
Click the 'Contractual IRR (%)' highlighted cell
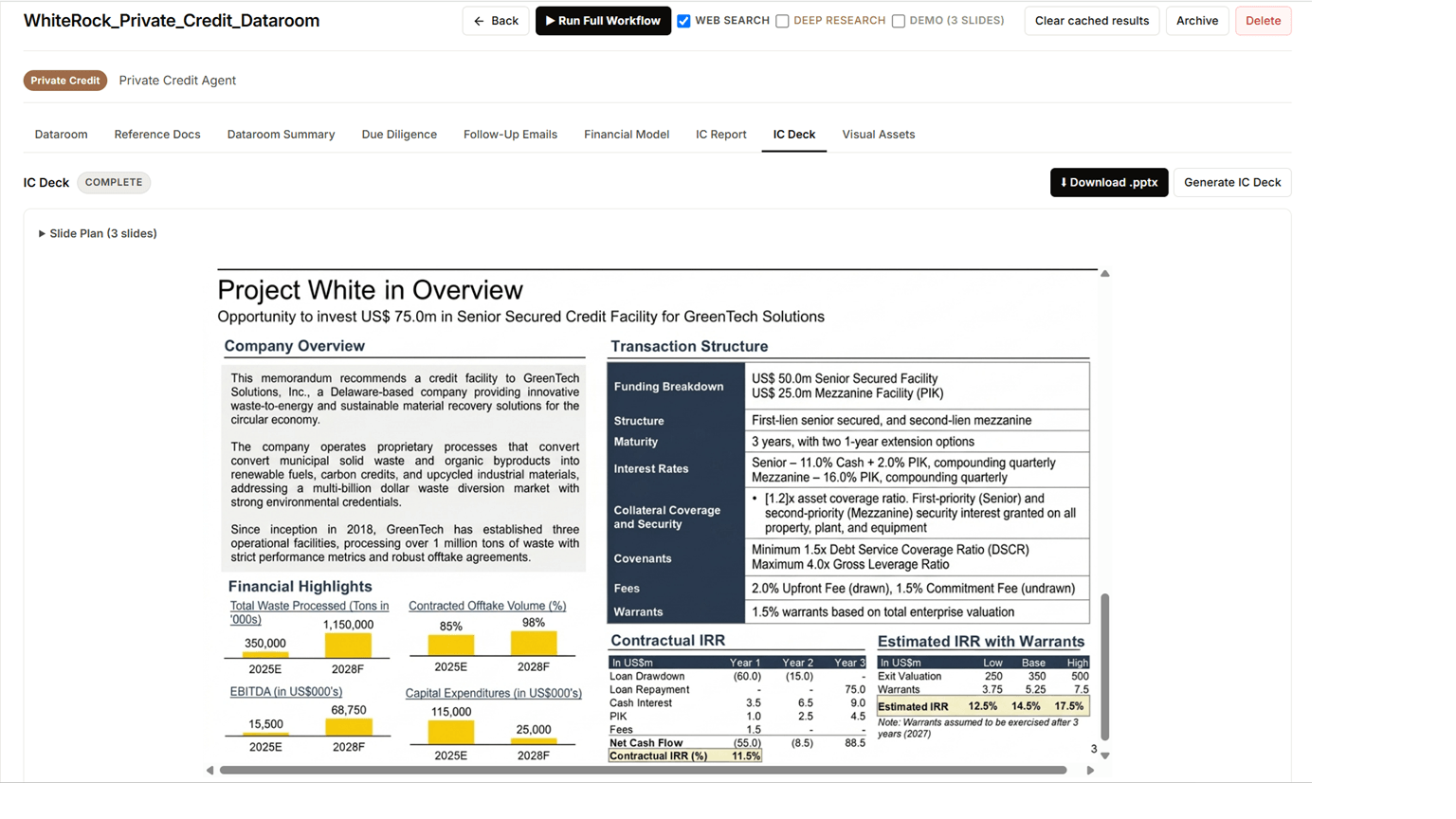685,756
